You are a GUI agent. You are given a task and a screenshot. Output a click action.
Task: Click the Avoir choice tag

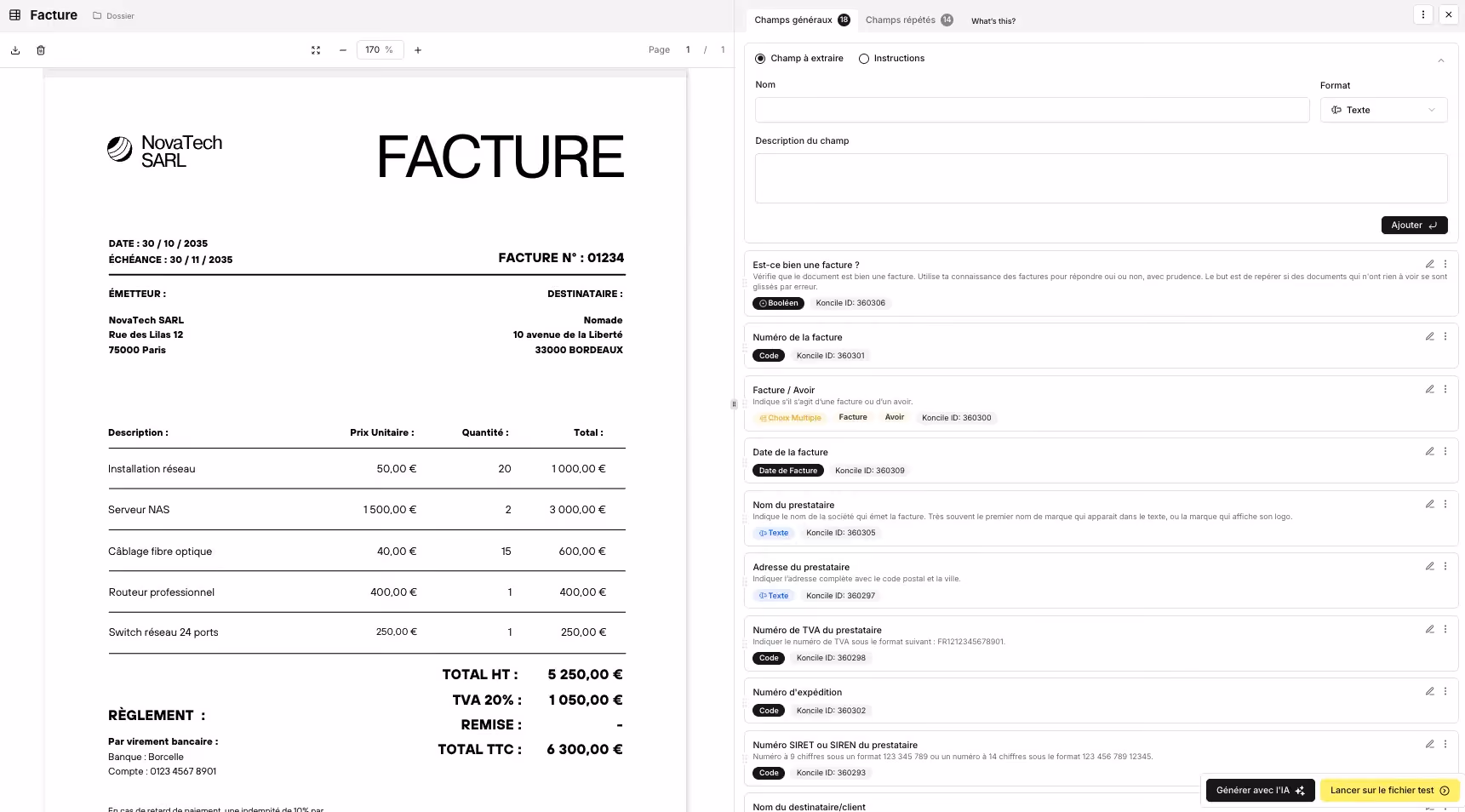pos(895,418)
